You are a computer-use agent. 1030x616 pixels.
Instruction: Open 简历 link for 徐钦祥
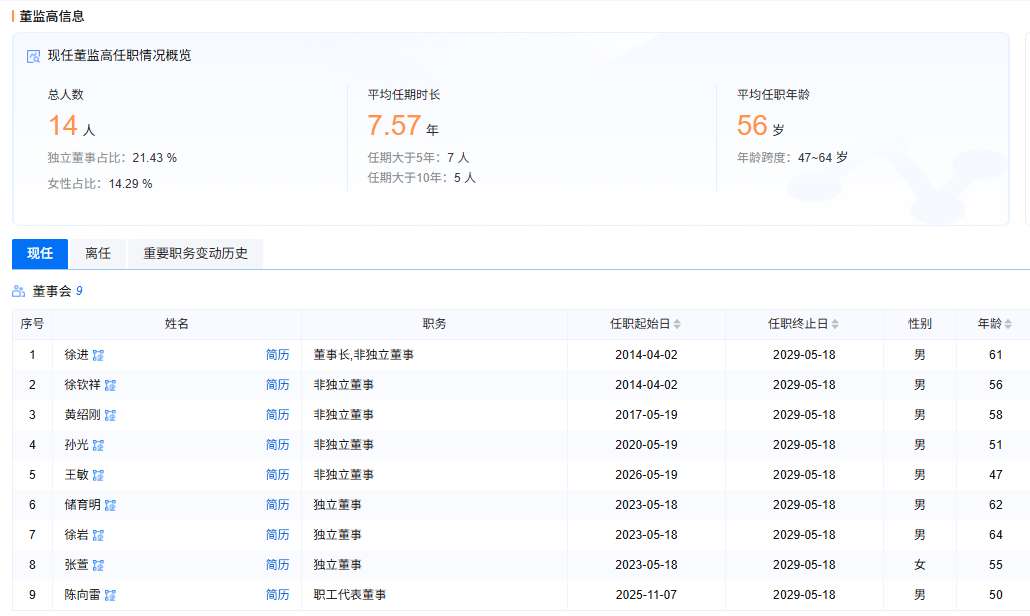pos(277,385)
